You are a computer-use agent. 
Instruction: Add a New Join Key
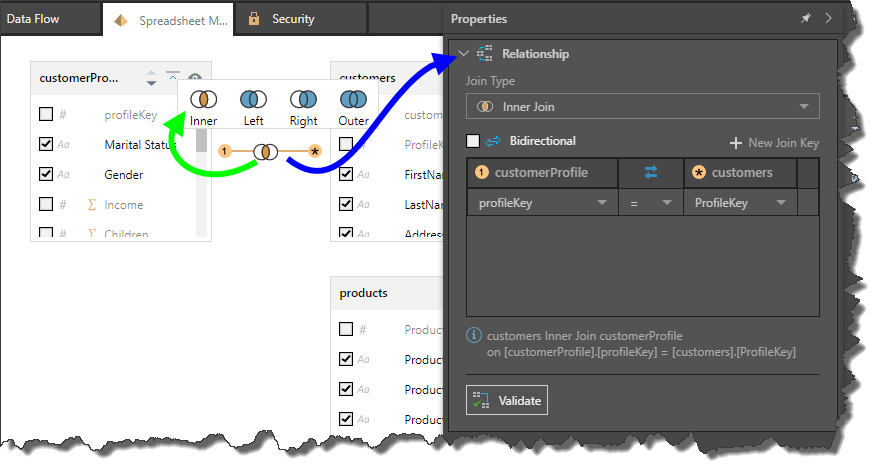[774, 143]
